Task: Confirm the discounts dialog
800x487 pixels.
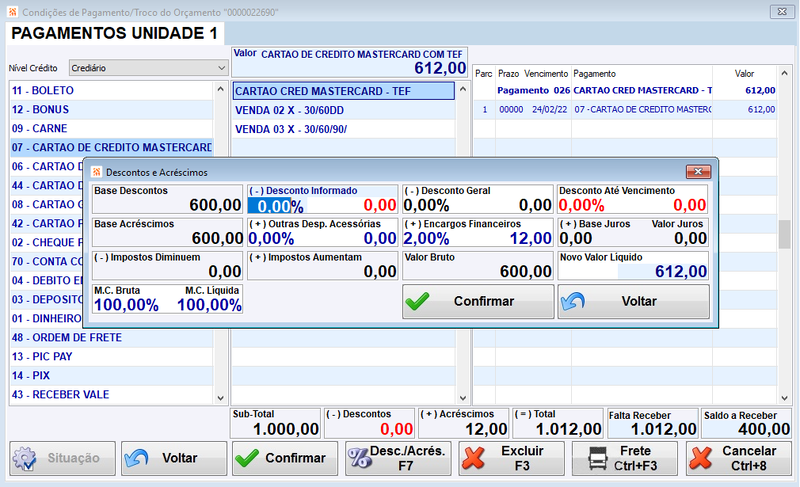Action: 478,301
